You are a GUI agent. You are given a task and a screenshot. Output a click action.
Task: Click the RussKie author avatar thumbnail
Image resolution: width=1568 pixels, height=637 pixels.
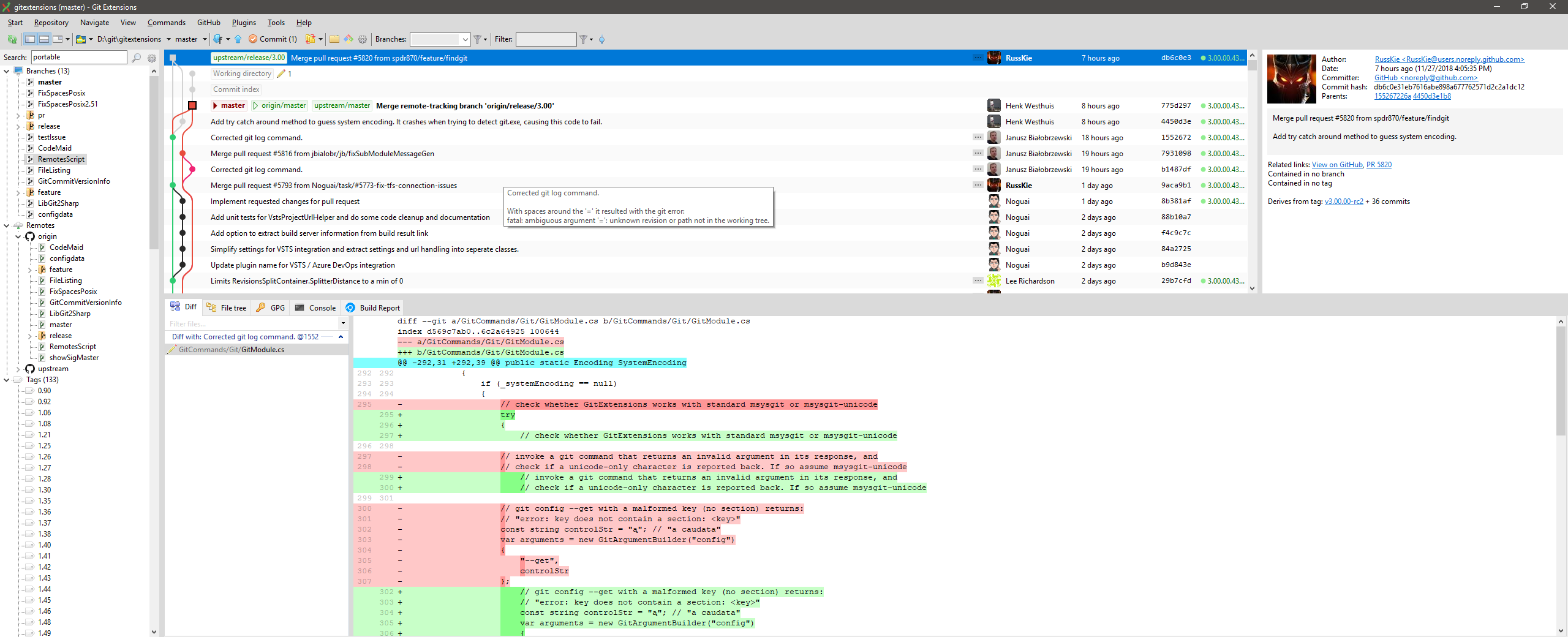point(1291,79)
